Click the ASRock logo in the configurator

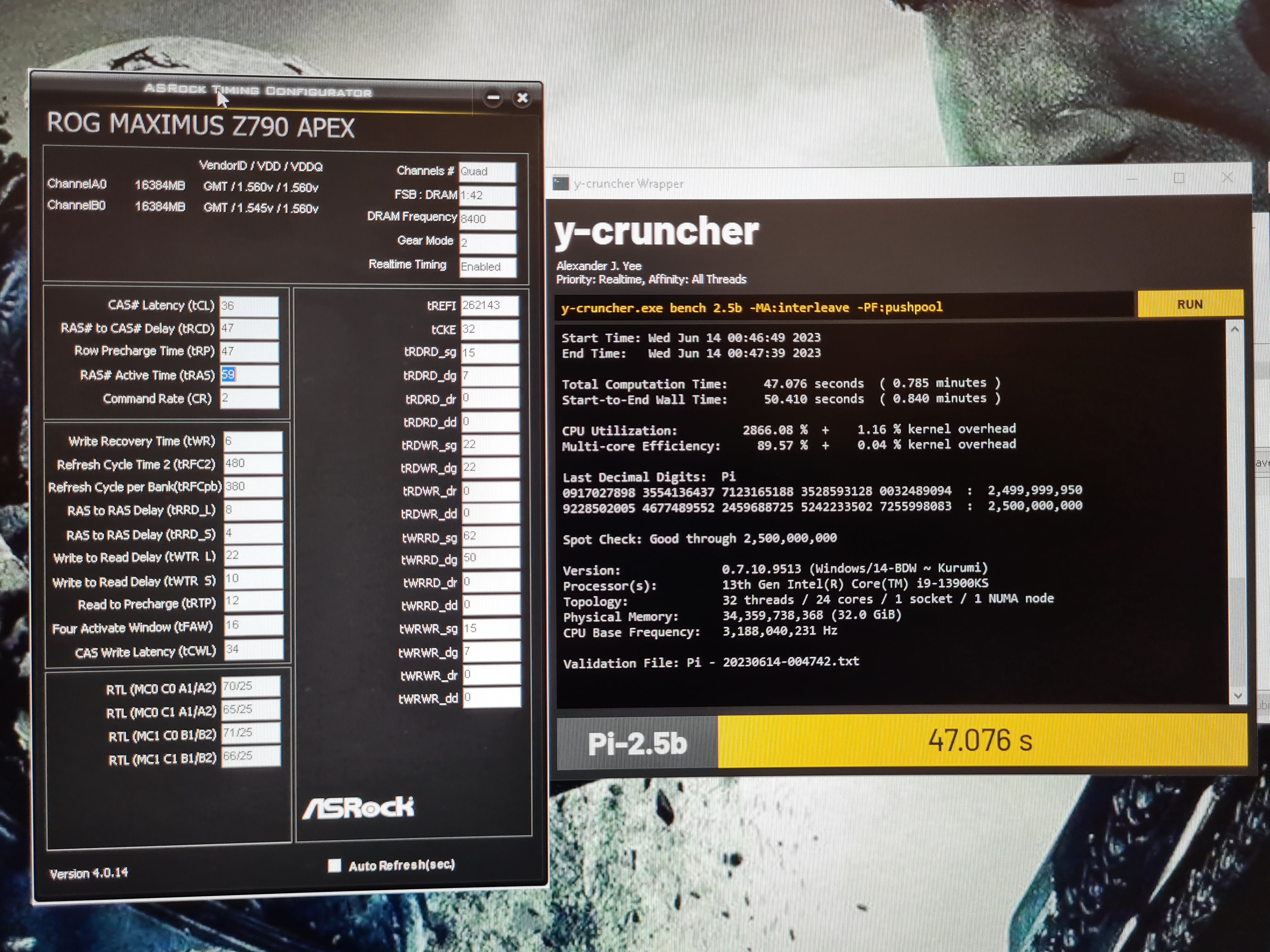coord(358,807)
